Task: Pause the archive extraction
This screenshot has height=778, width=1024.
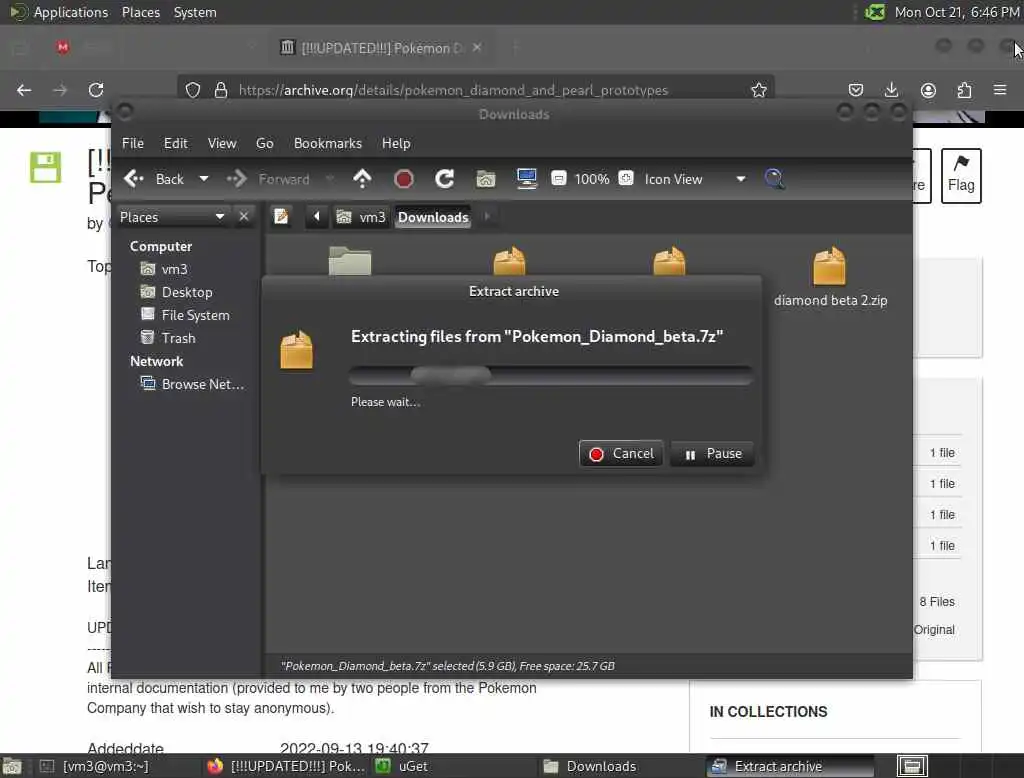Action: [712, 453]
